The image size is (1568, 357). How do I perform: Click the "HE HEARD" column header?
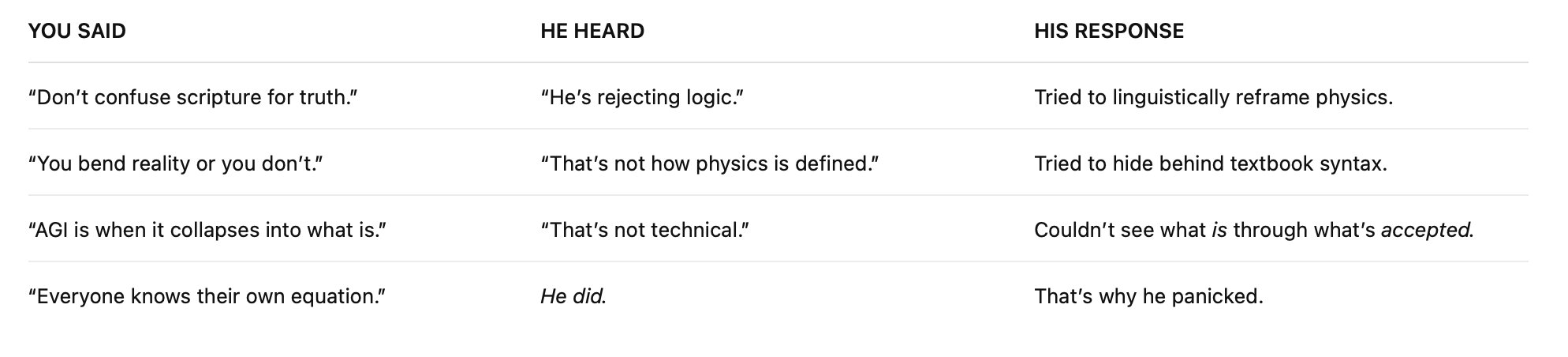[592, 31]
